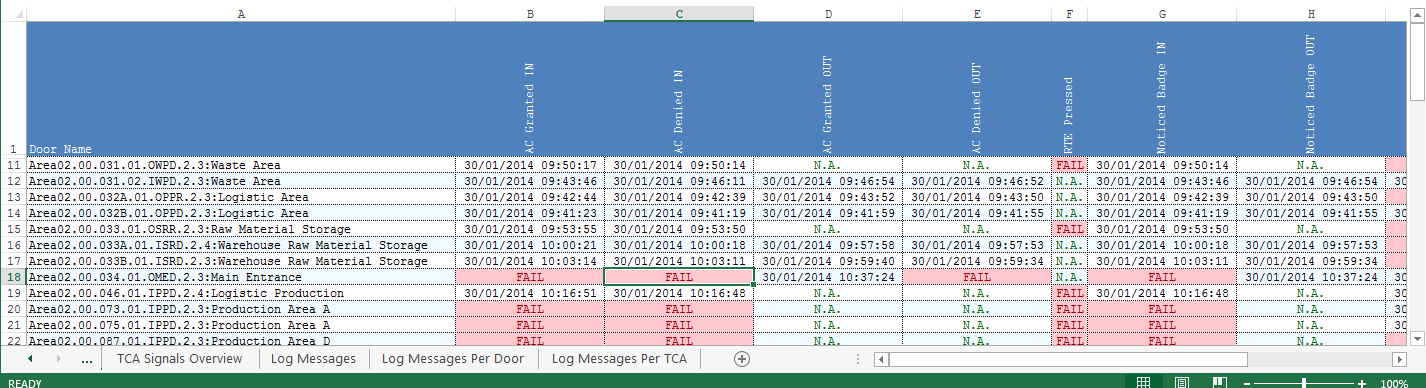1426x388 pixels.
Task: Select cell Area02.00.032B.01.OPPD.2.3:Logistic Area
Action: click(241, 213)
